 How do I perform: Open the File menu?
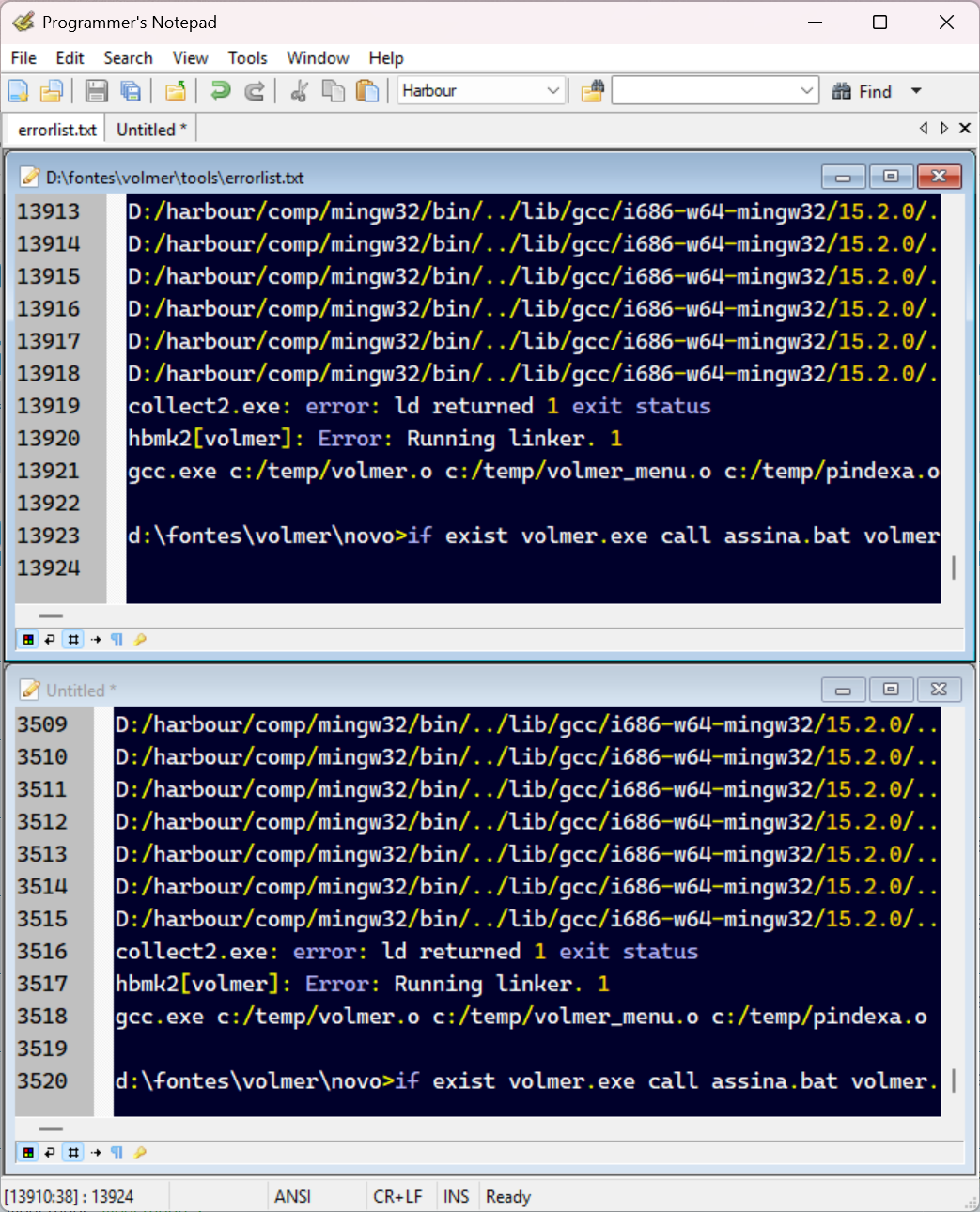(x=23, y=58)
